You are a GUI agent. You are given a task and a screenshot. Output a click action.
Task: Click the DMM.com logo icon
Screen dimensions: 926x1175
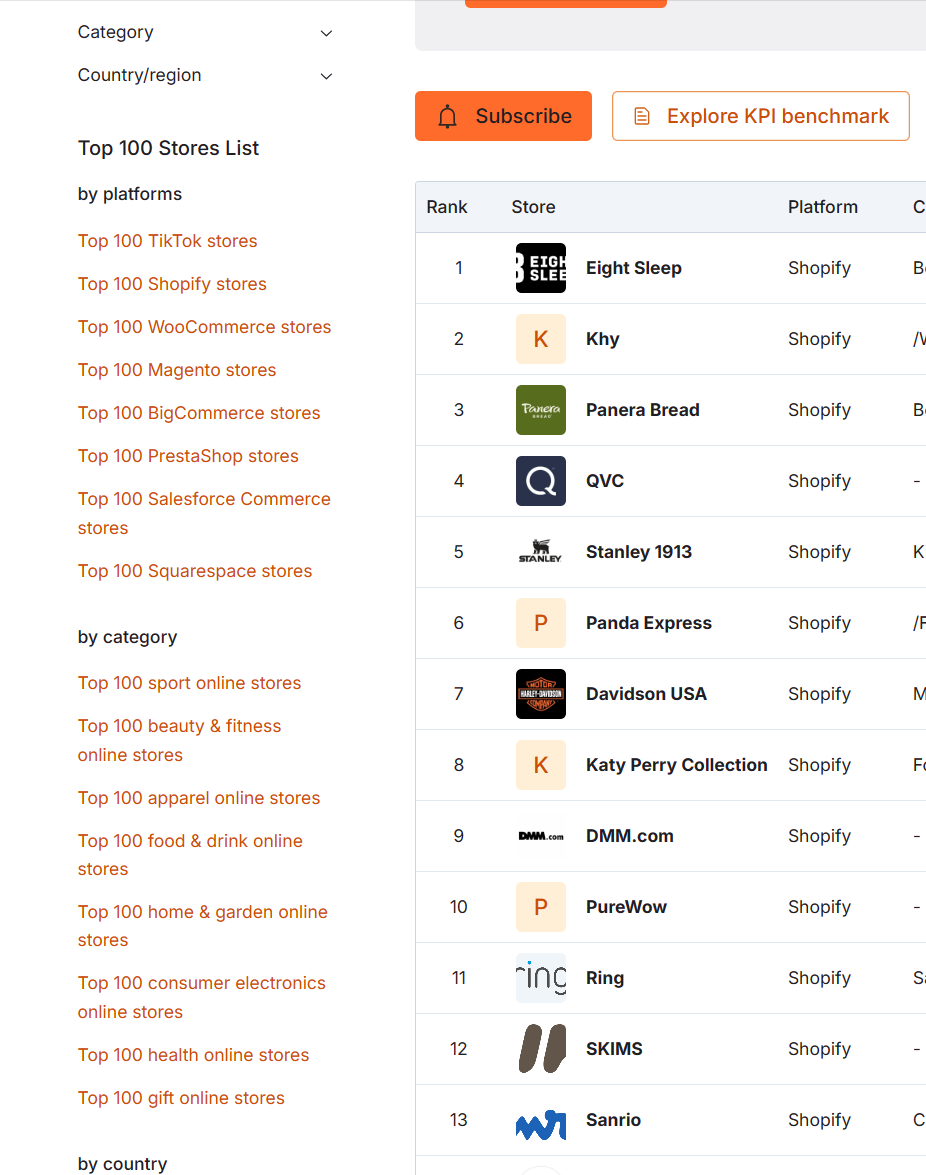(x=541, y=836)
